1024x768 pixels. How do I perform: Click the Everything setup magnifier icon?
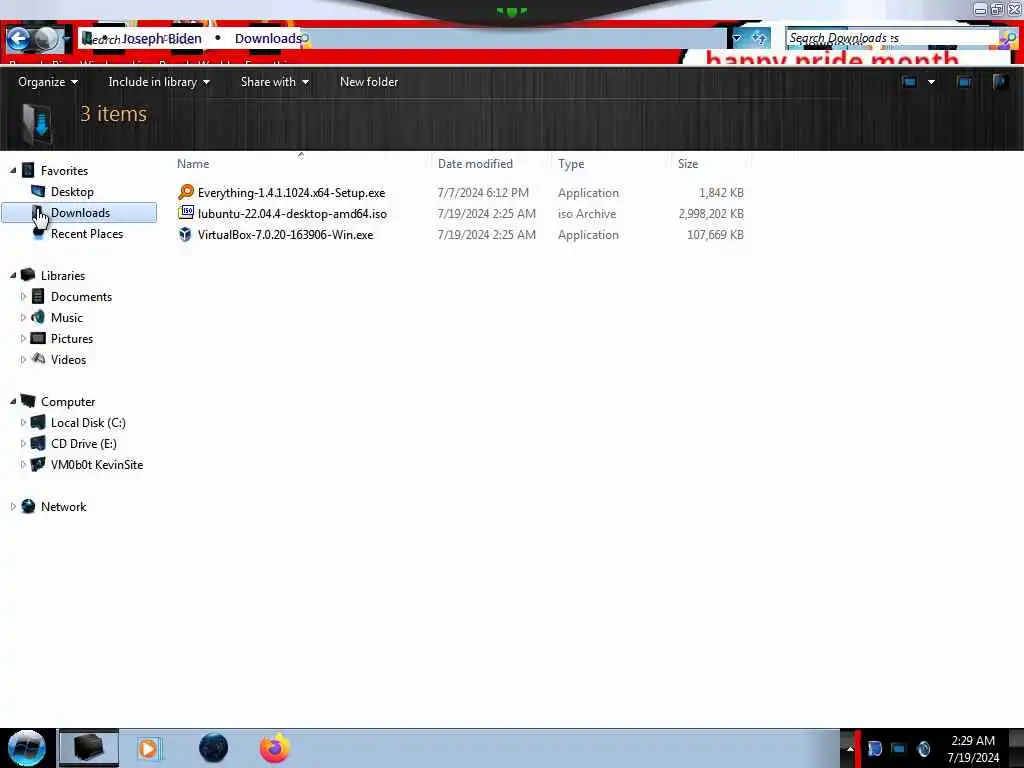[185, 192]
